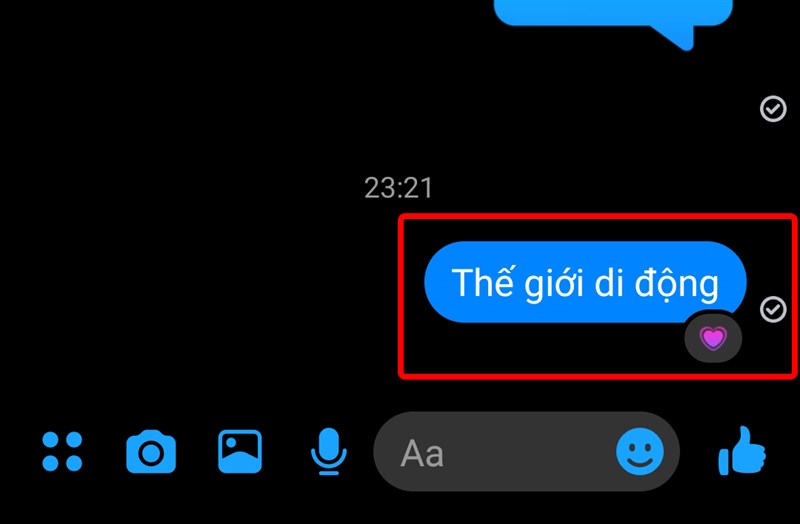This screenshot has width=800, height=524.
Task: Record audio using the mic button
Action: point(329,452)
